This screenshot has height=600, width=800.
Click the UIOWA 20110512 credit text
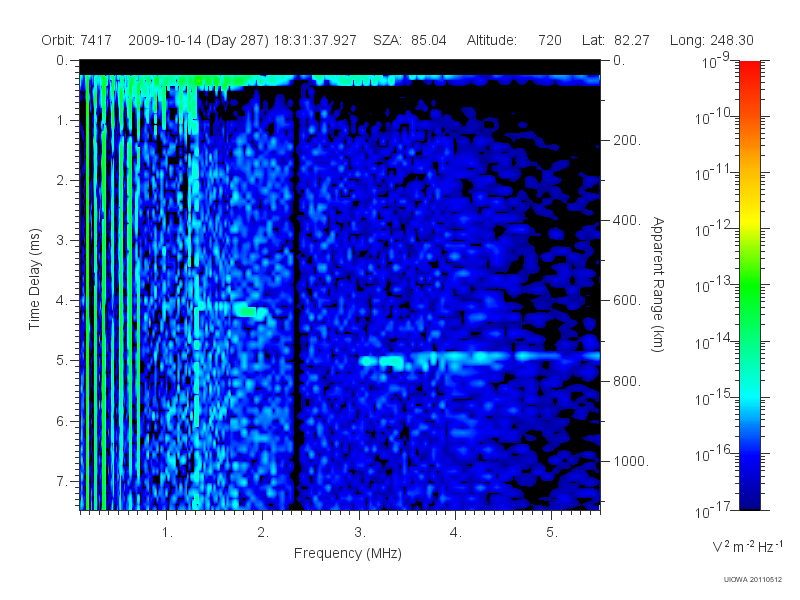753,580
